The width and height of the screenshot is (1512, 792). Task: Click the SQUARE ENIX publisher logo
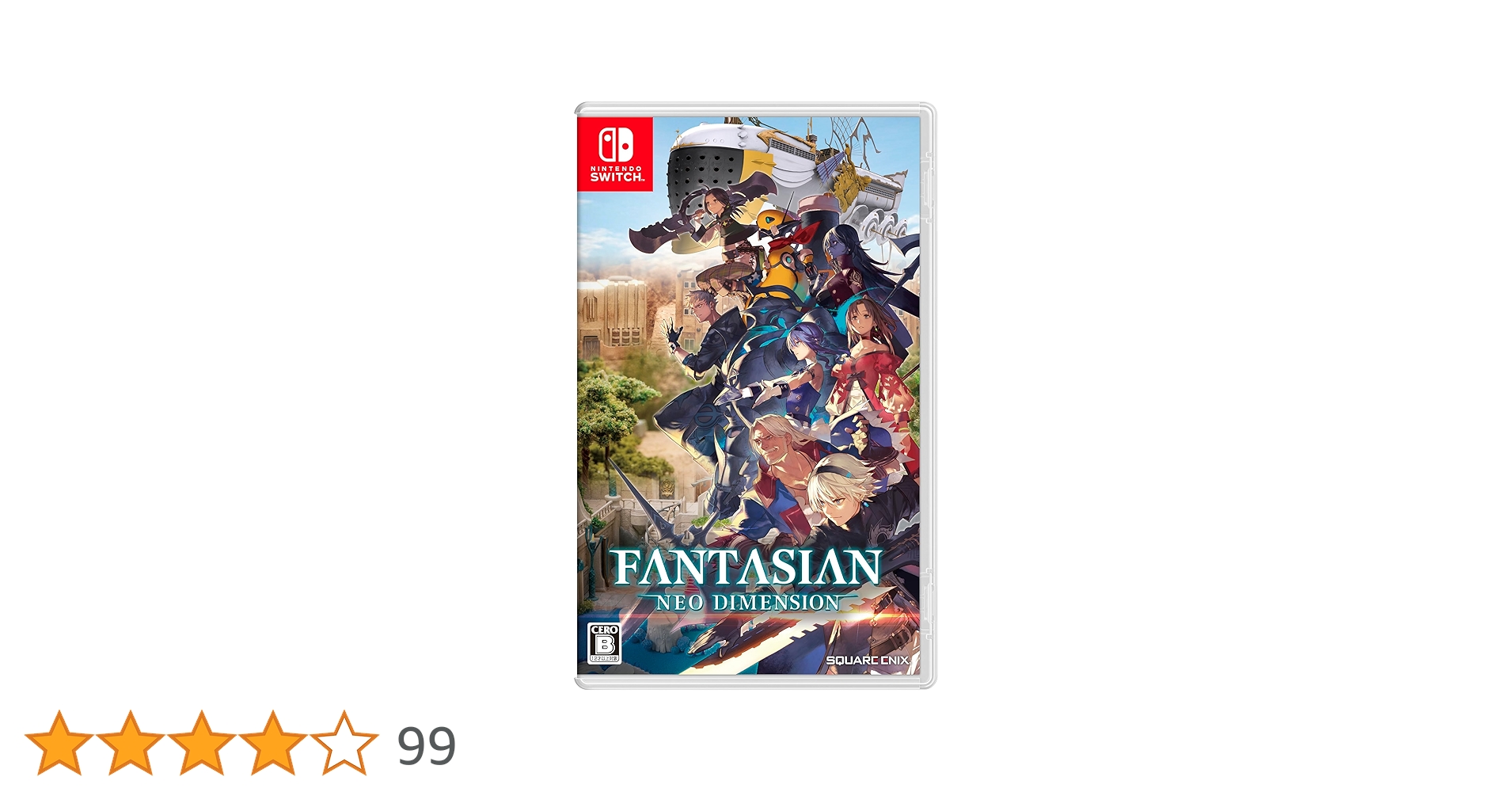click(x=867, y=660)
